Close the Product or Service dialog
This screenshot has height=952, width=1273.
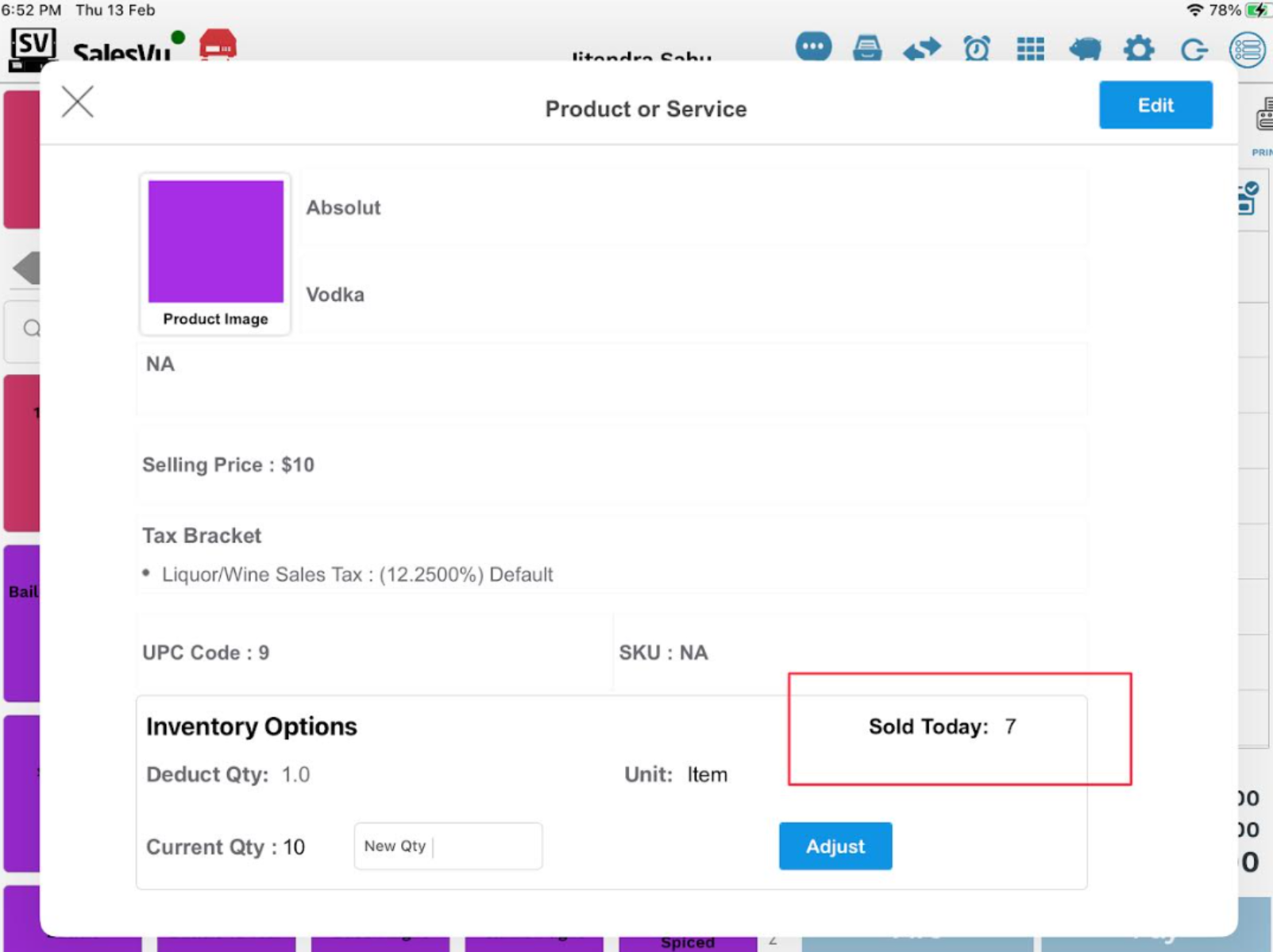[x=78, y=102]
